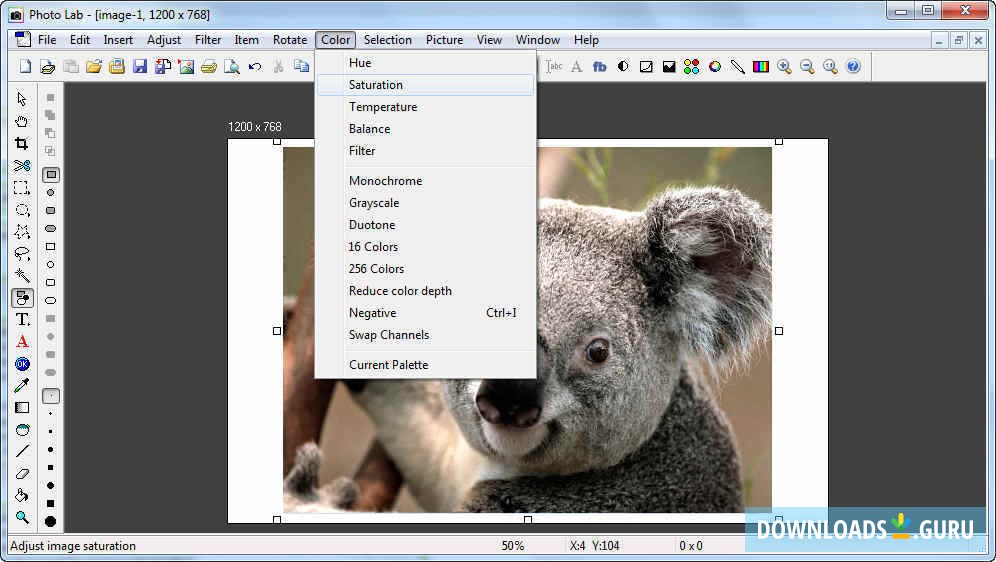Viewport: 996px width, 562px height.
Task: Click the blue help question icon
Action: pos(853,66)
